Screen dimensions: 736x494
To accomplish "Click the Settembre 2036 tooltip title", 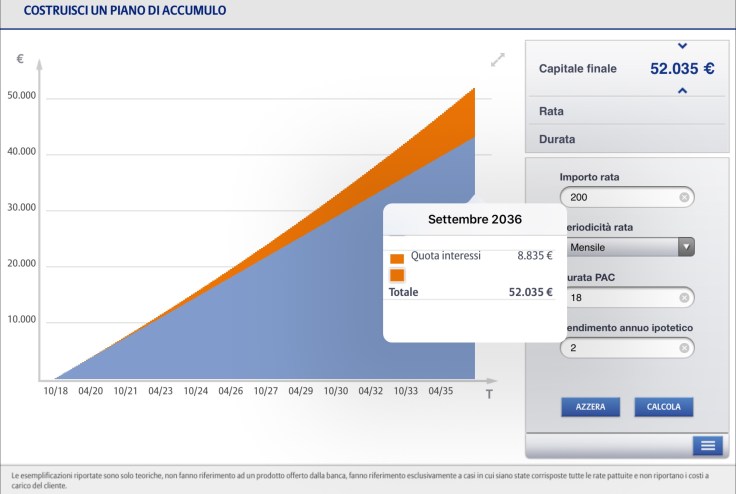I will (475, 219).
